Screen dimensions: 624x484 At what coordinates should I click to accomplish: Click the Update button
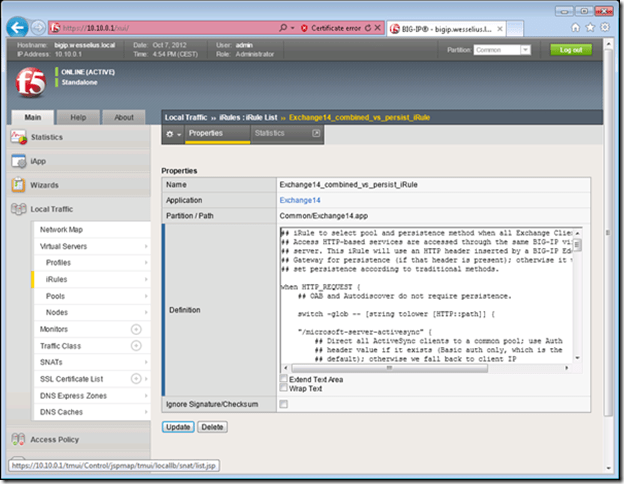click(178, 427)
